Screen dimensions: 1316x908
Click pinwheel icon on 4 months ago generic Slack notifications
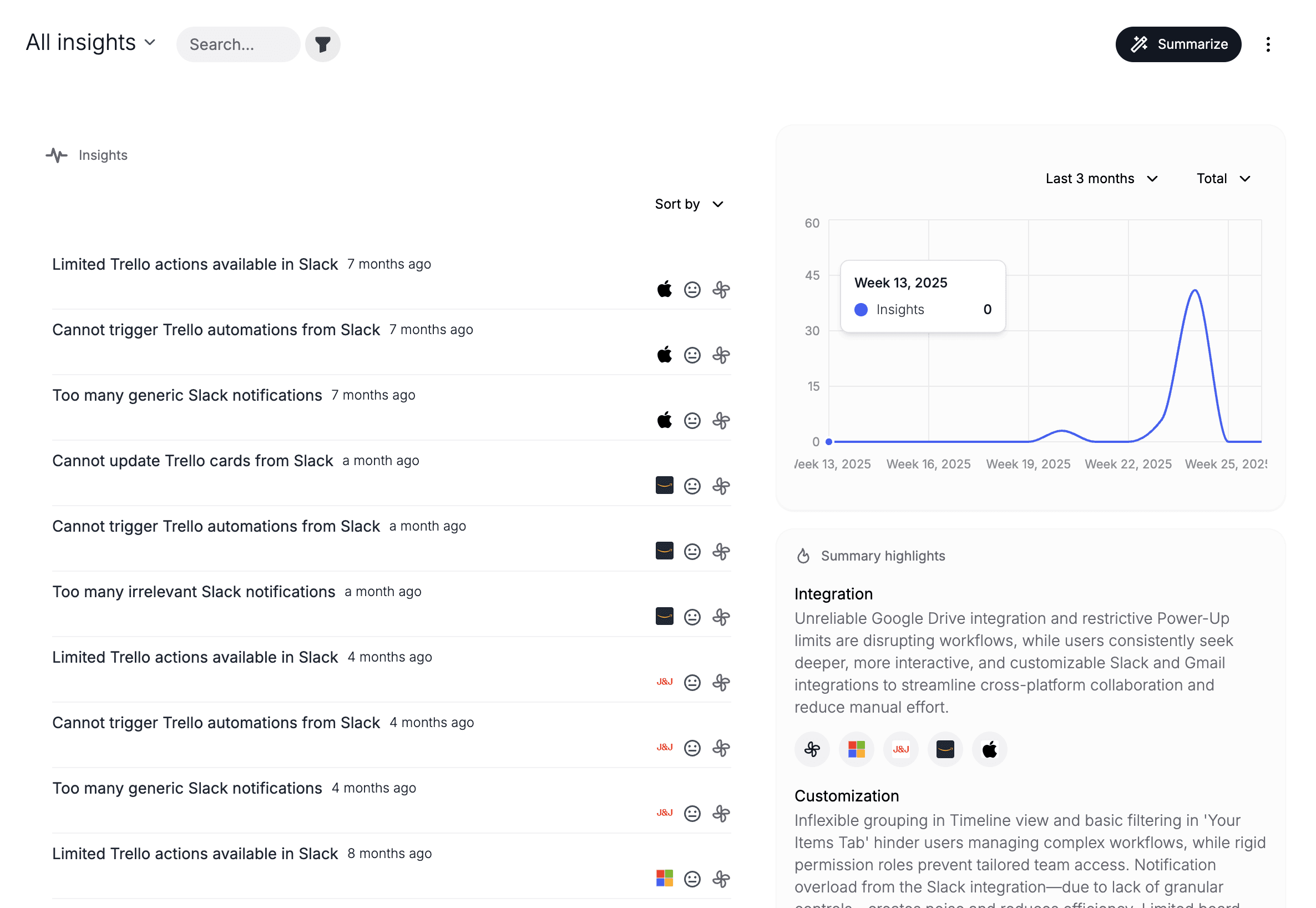[x=721, y=813]
